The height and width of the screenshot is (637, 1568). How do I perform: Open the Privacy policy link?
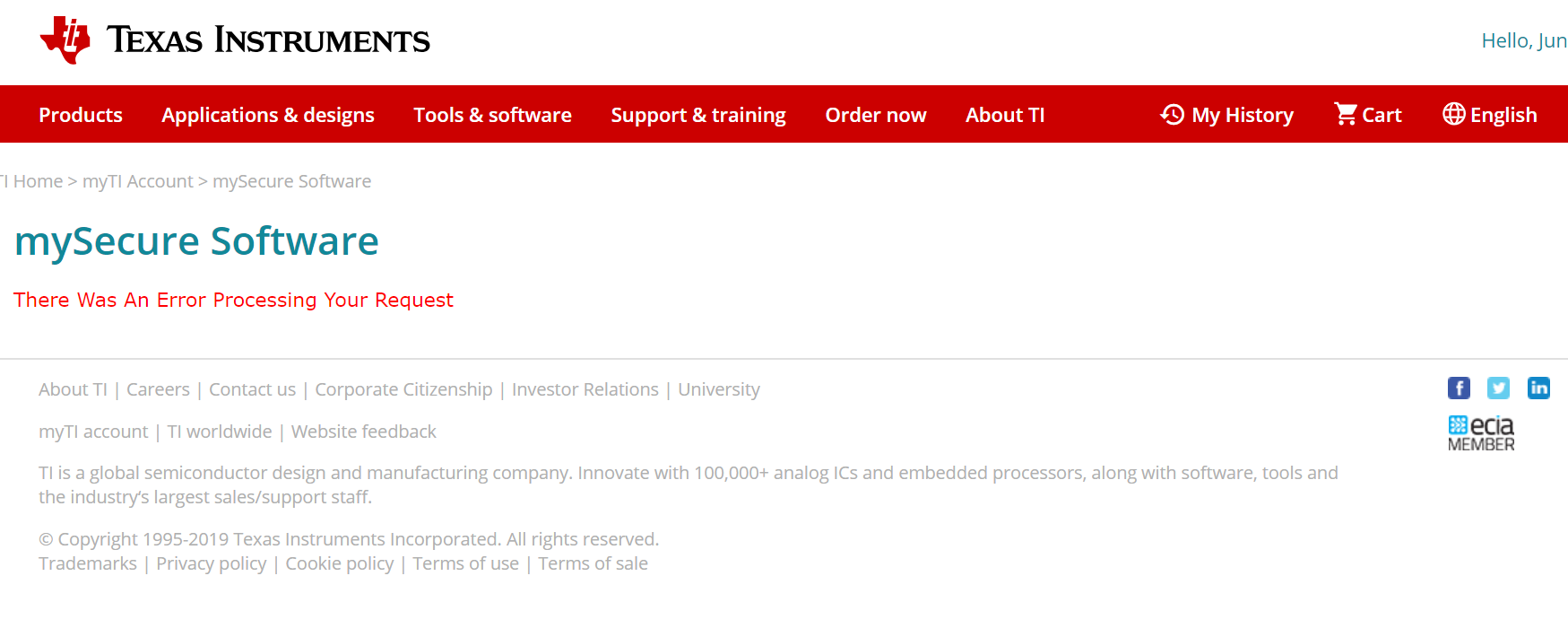pyautogui.click(x=211, y=563)
